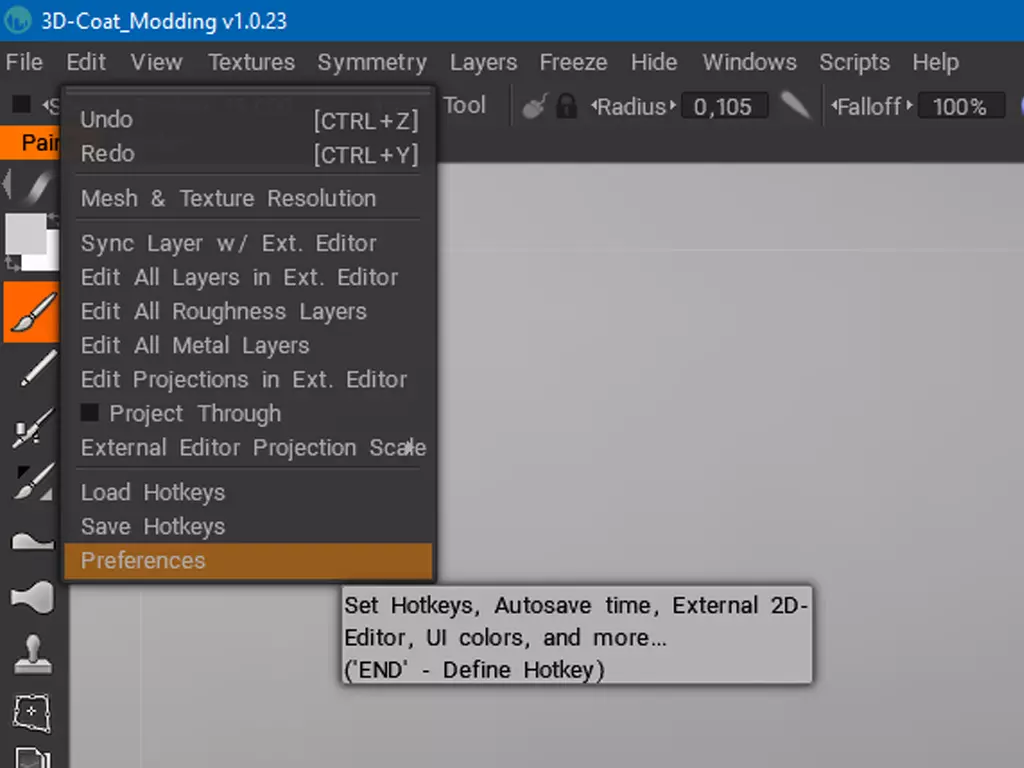Image resolution: width=1024 pixels, height=768 pixels.
Task: Click the mouse pressure icon near Radius
Action: tap(534, 106)
